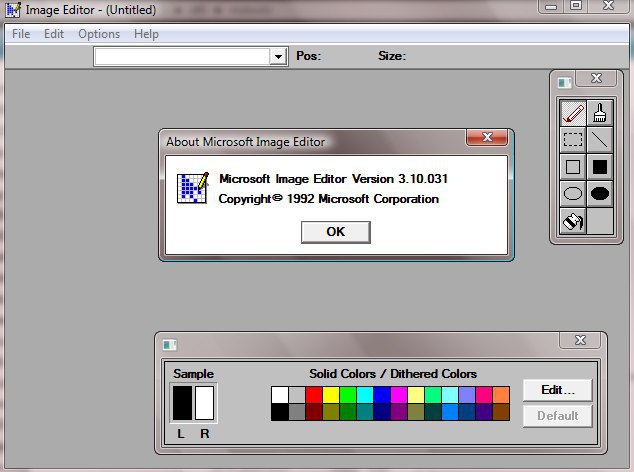Open the Edit menu
The image size is (634, 472).
(54, 34)
